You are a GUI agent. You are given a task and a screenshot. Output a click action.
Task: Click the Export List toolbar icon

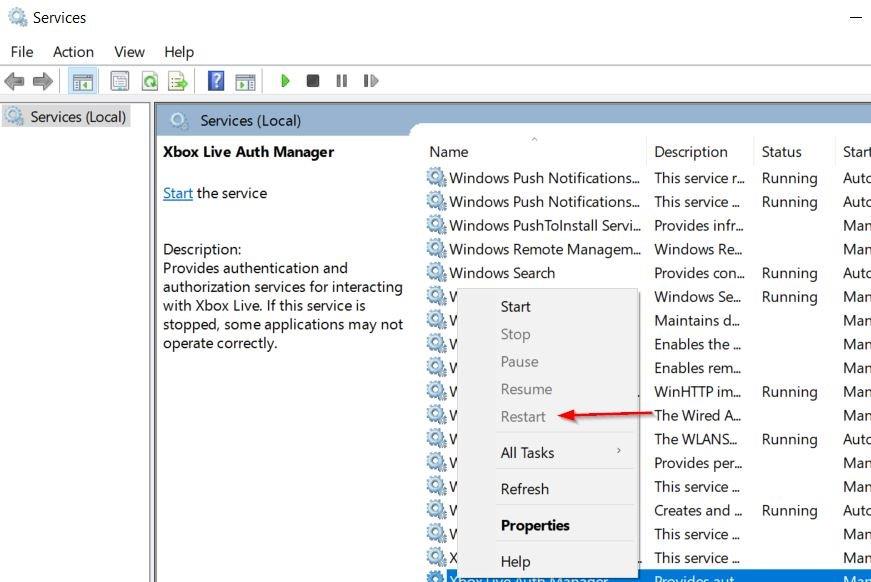(178, 81)
